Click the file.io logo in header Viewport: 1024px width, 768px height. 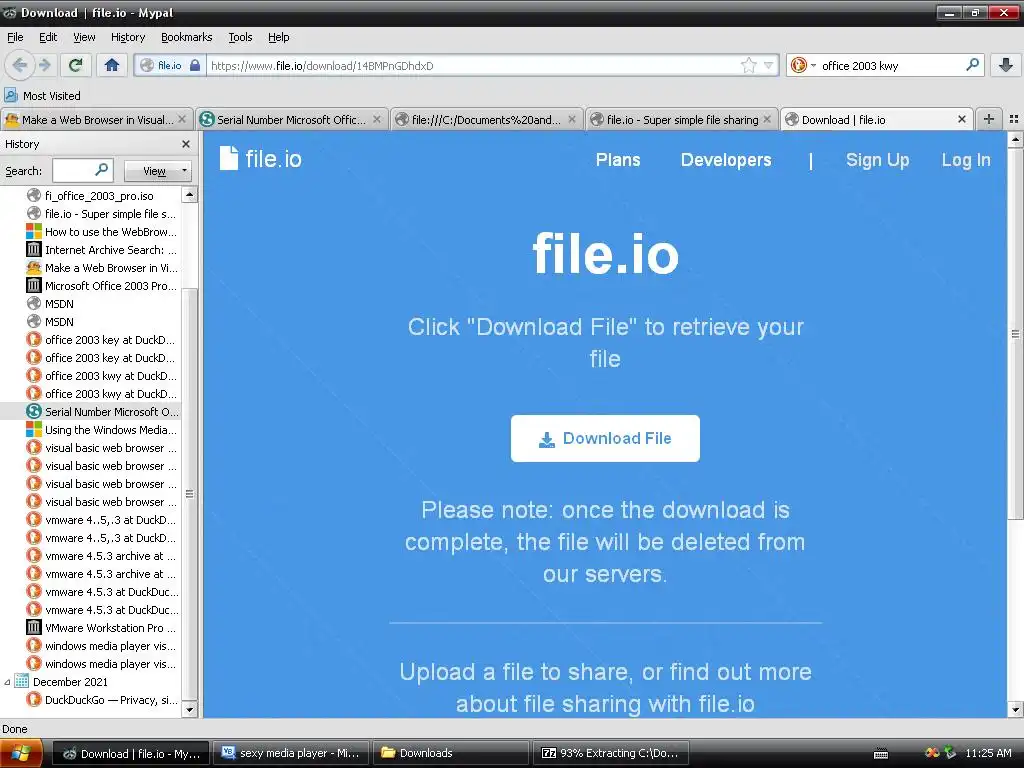(x=261, y=159)
